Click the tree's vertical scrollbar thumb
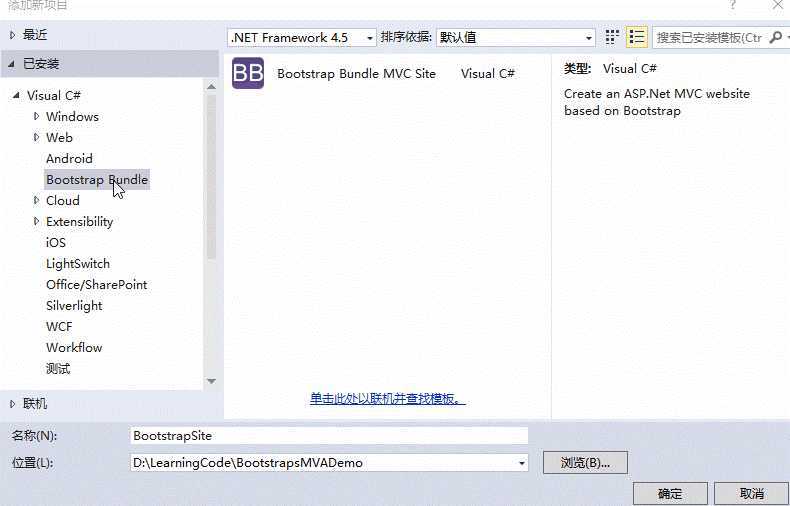The image size is (790, 506). click(212, 176)
